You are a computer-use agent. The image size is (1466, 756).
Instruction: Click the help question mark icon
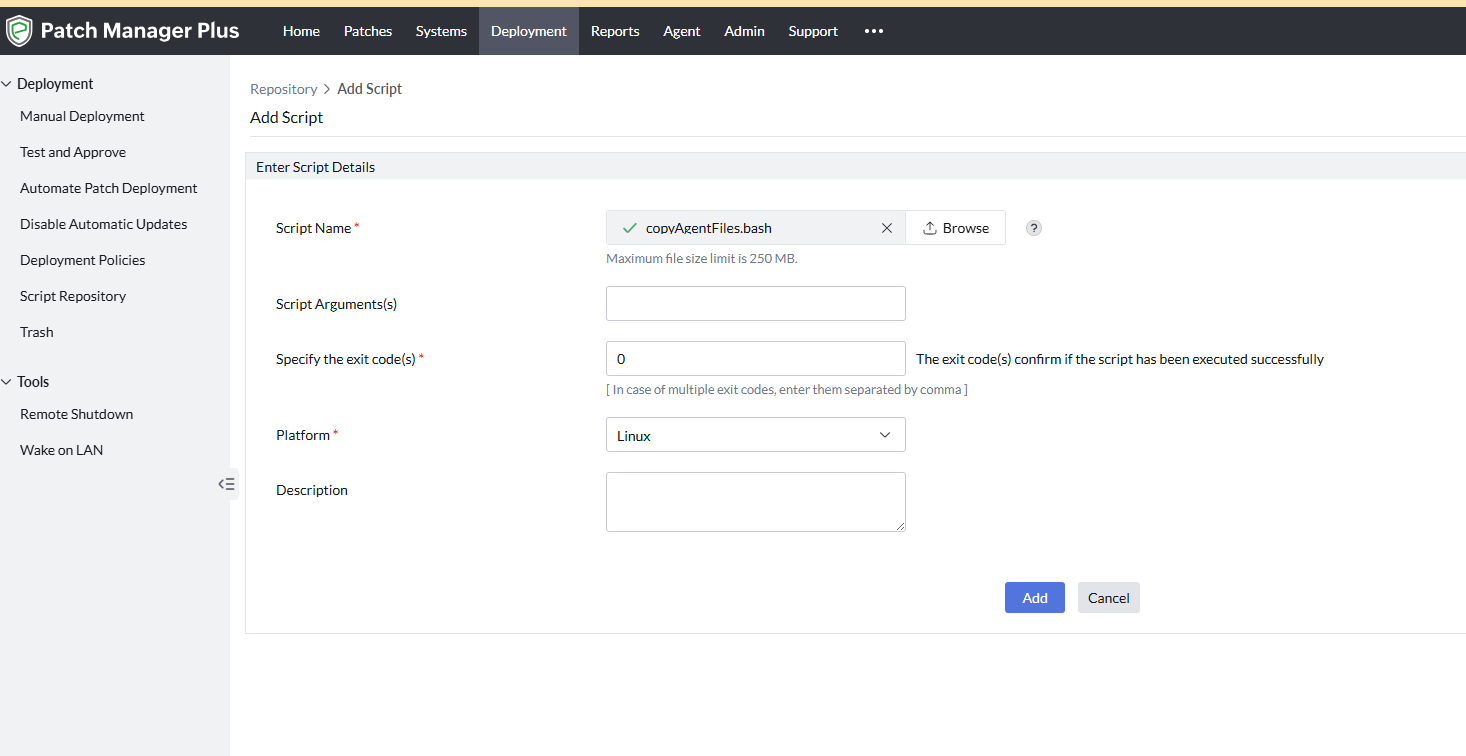pos(1034,228)
